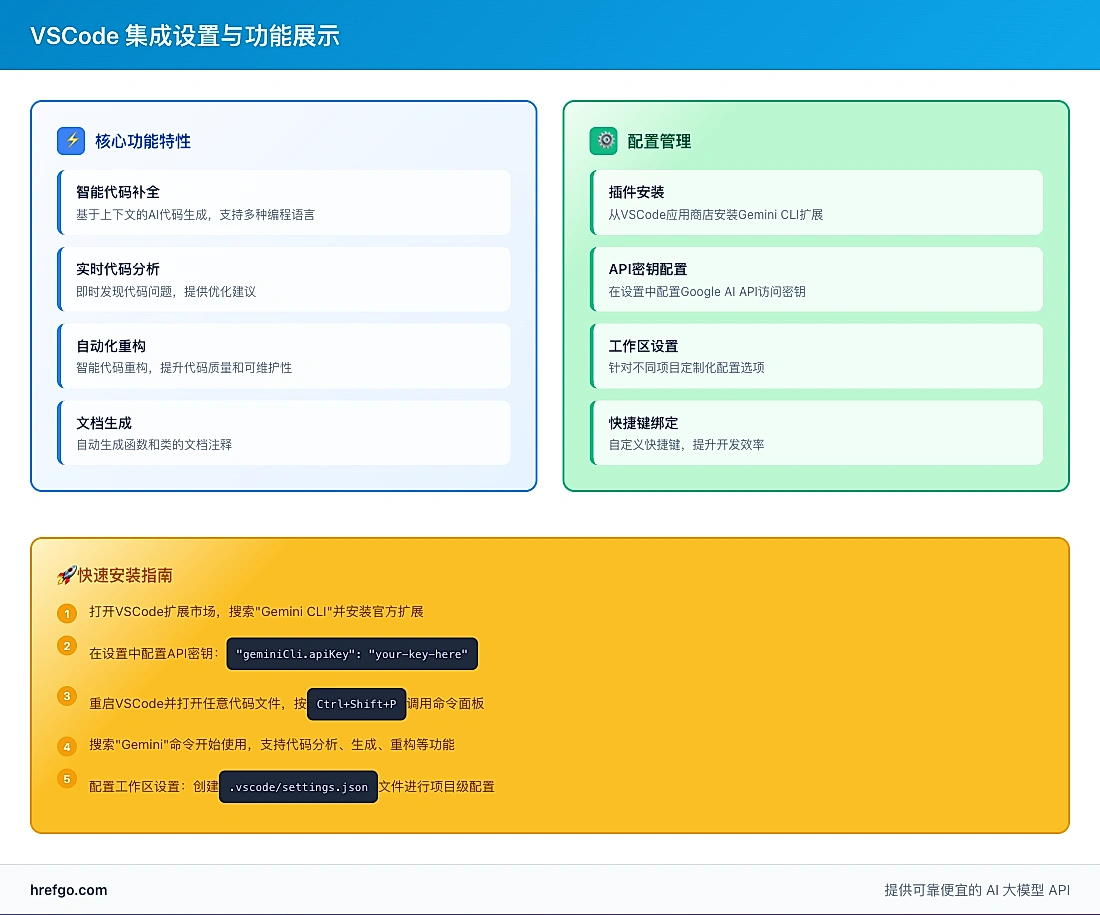Click the page title VSCode 集成设置与功能展示
This screenshot has width=1100, height=915.
click(x=185, y=35)
